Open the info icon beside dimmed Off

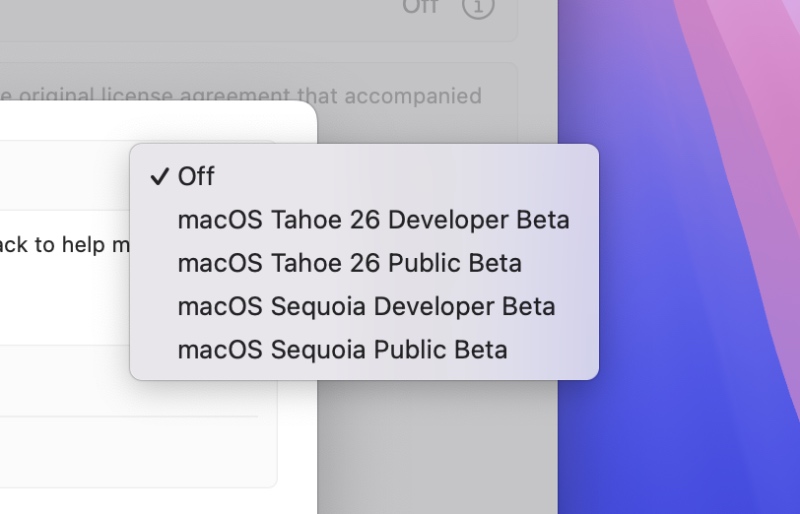tap(478, 8)
